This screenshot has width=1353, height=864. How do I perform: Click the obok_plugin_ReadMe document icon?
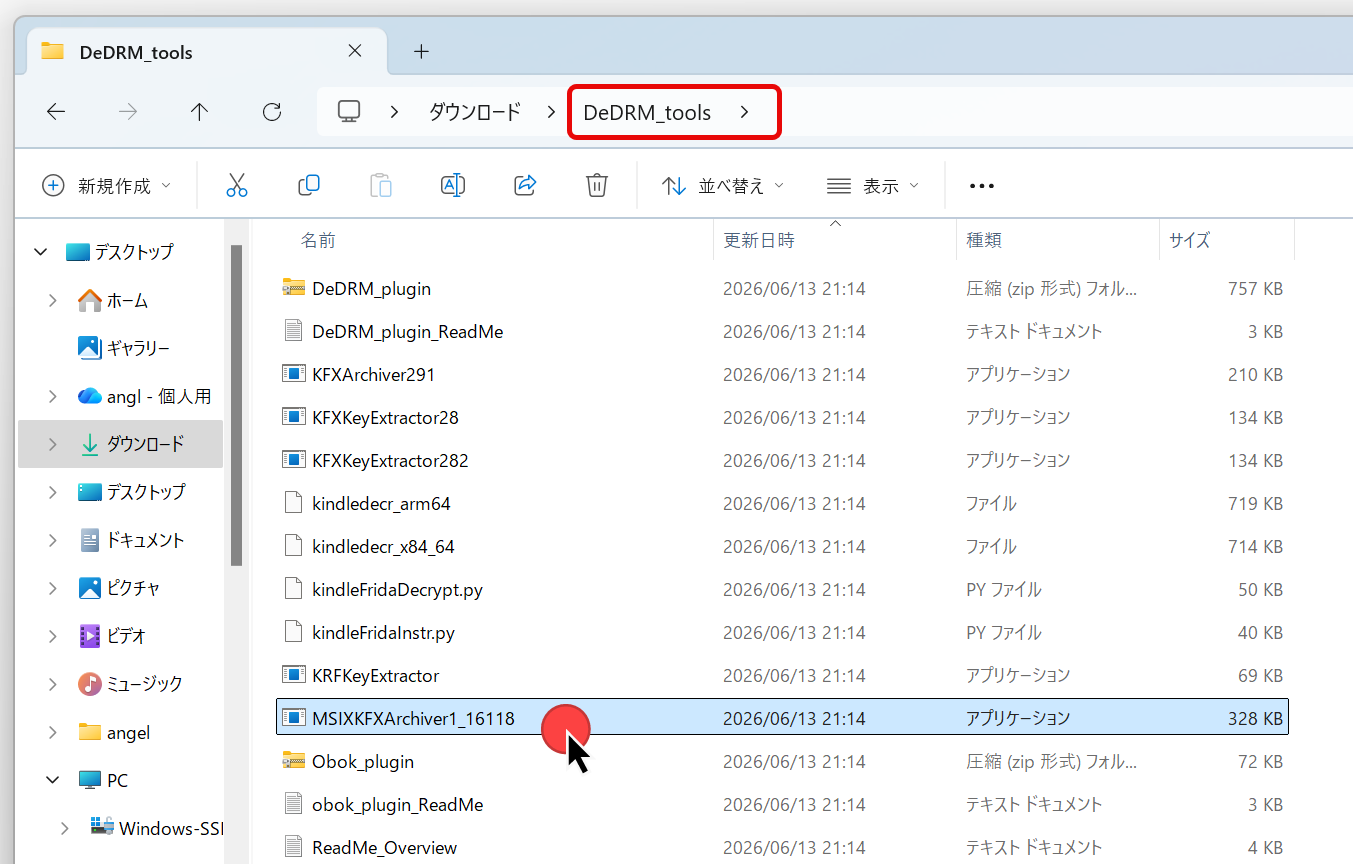(x=293, y=804)
